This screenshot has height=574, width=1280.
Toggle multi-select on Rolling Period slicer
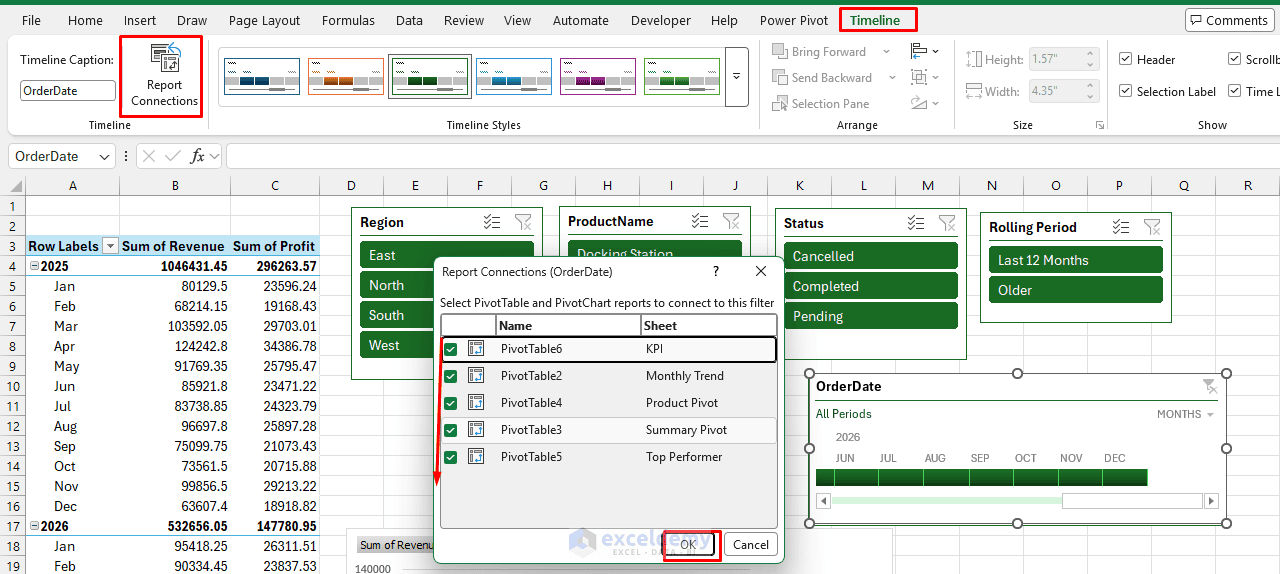click(1121, 227)
